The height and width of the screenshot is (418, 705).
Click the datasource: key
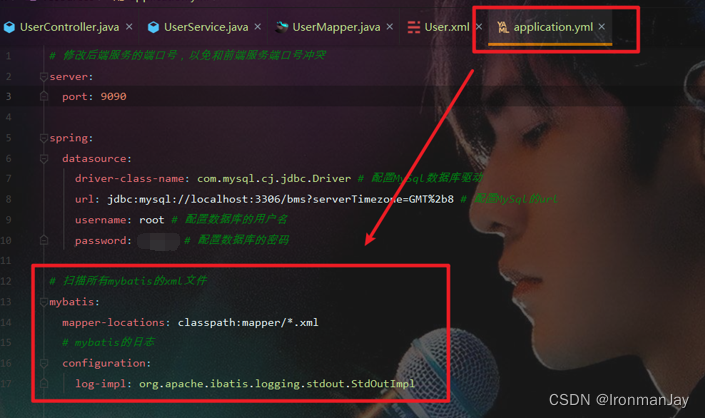point(97,159)
